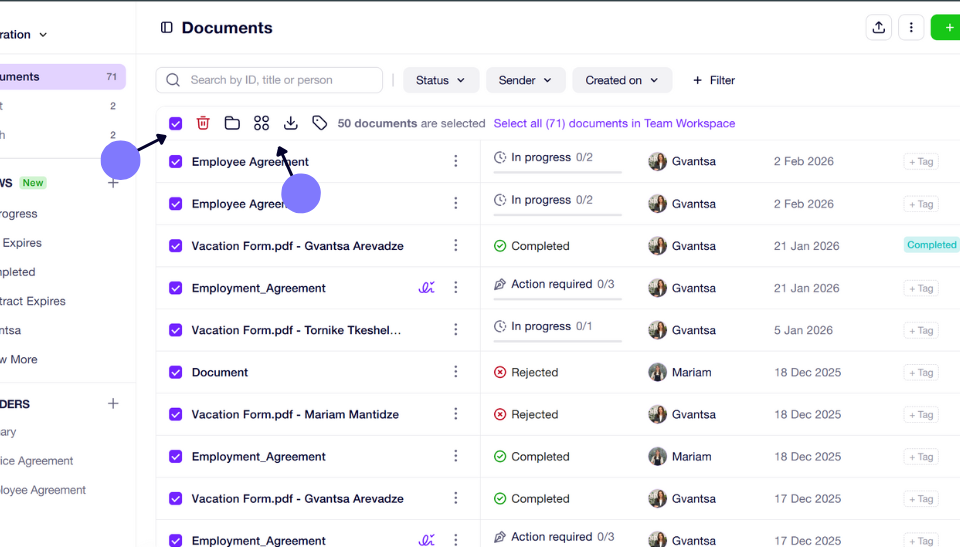Uncheck the first Employee Agreement row
Screen dimensions: 960x547
pos(176,162)
